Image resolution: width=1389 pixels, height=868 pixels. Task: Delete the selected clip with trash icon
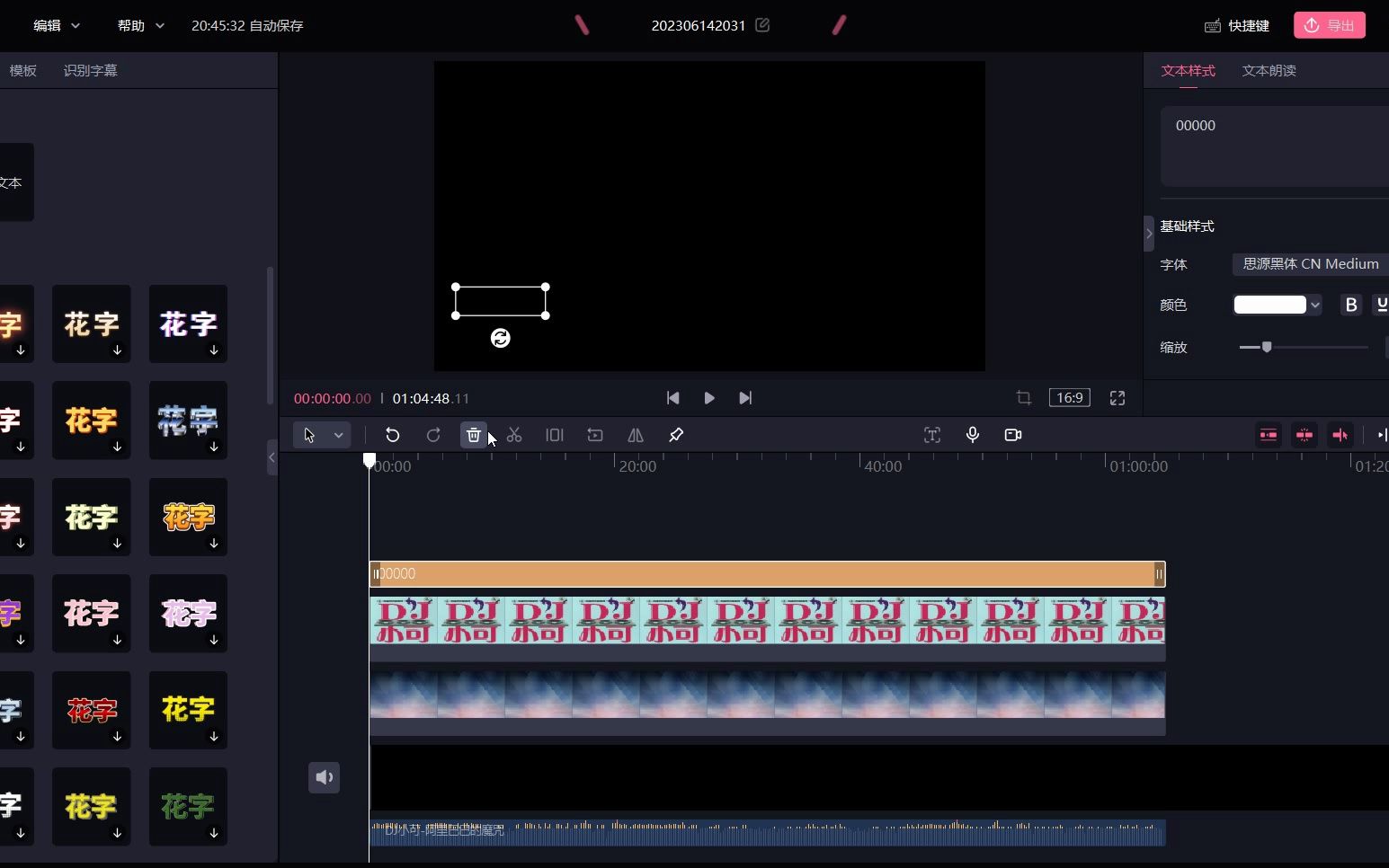pyautogui.click(x=474, y=435)
